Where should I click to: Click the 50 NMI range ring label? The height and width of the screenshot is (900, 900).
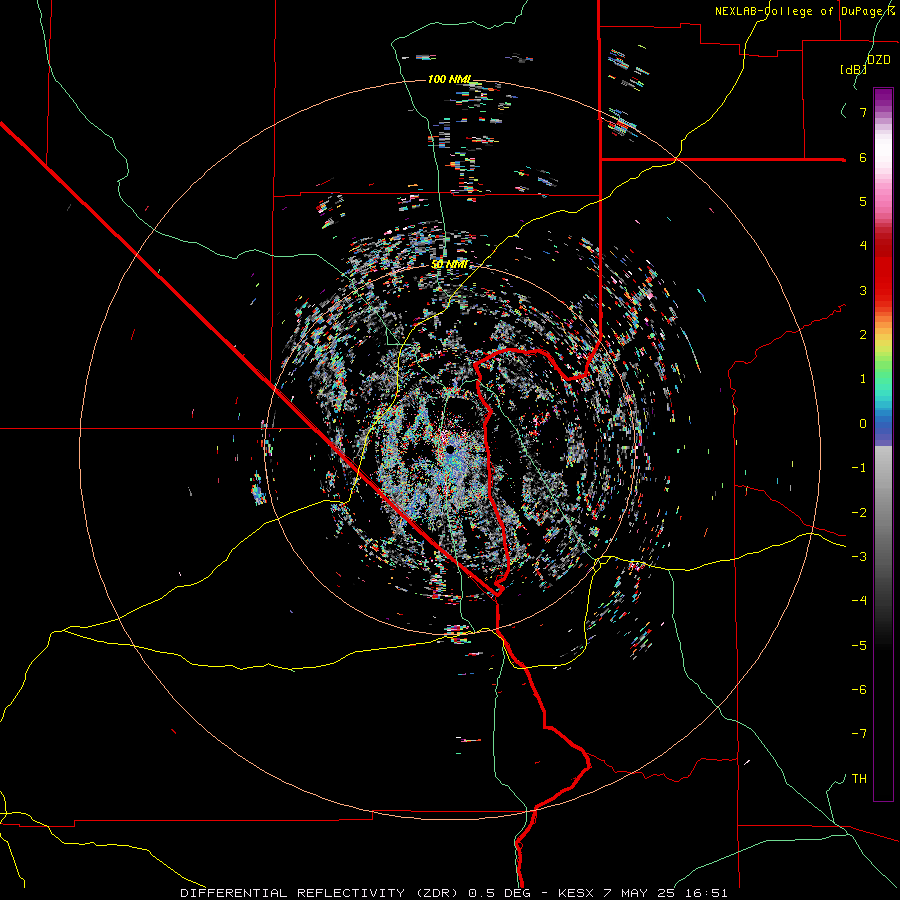pyautogui.click(x=449, y=264)
